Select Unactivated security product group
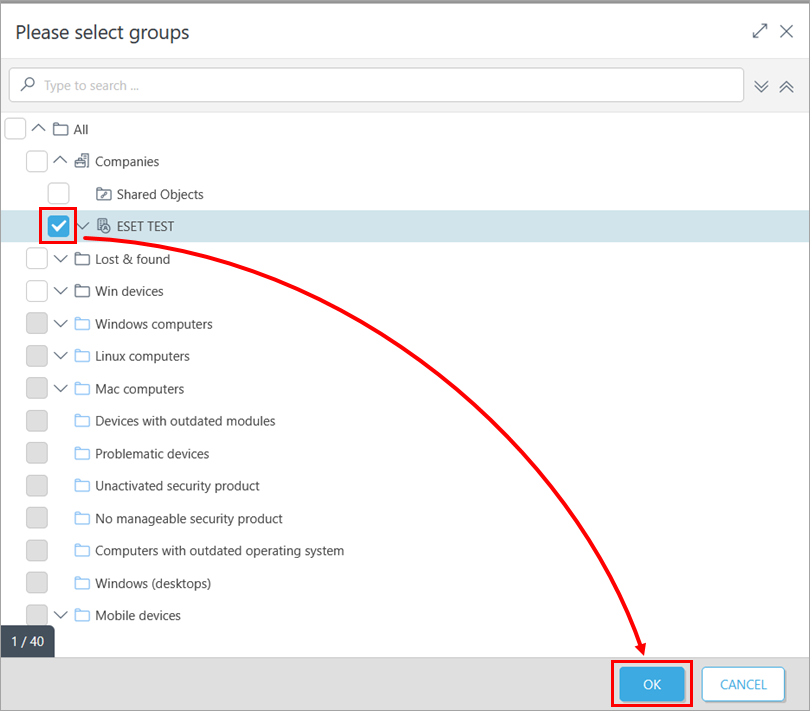 177,486
